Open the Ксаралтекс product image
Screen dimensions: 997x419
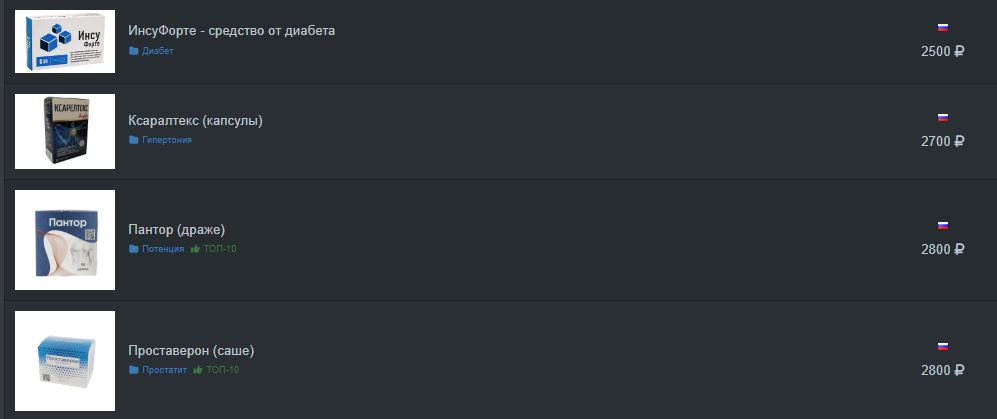click(65, 132)
